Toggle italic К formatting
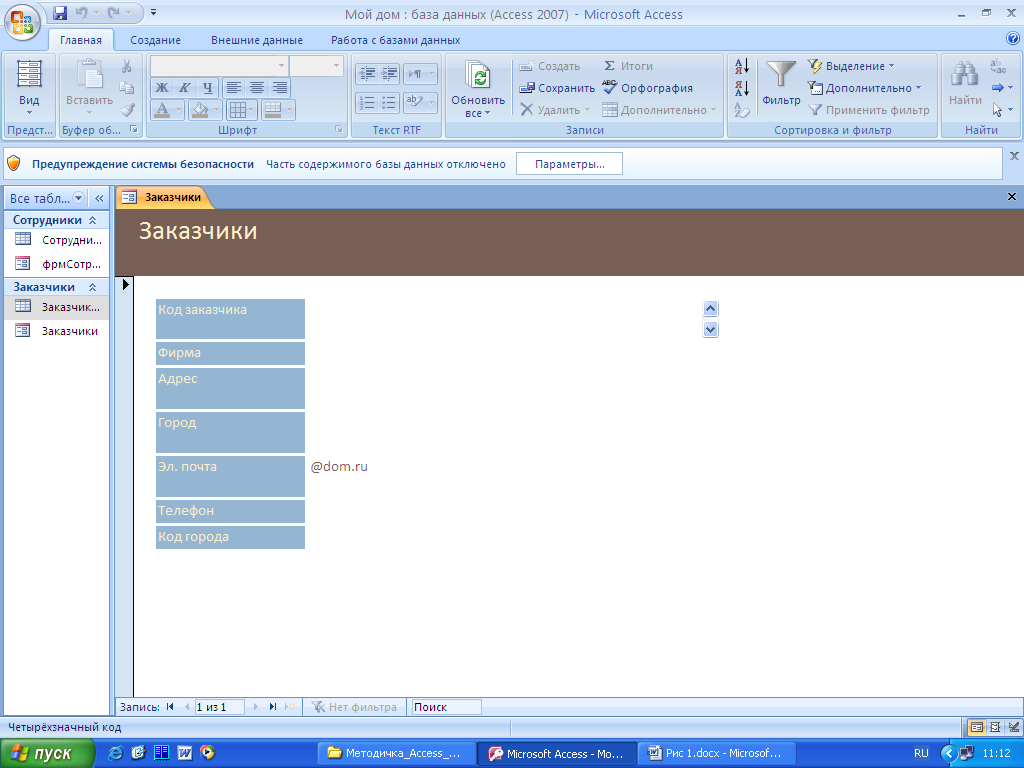 click(x=185, y=88)
